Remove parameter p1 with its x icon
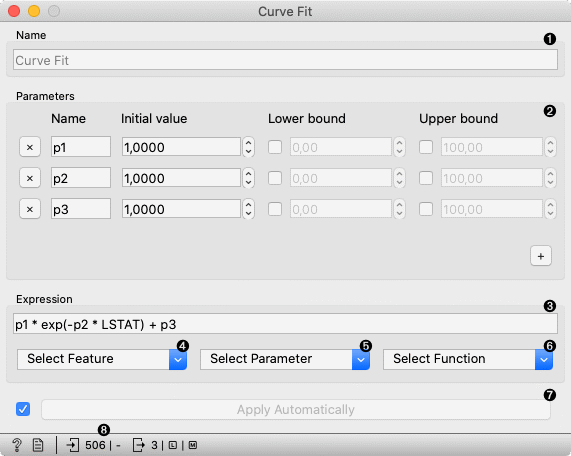Screen dimensions: 571x456 click(x=30, y=147)
